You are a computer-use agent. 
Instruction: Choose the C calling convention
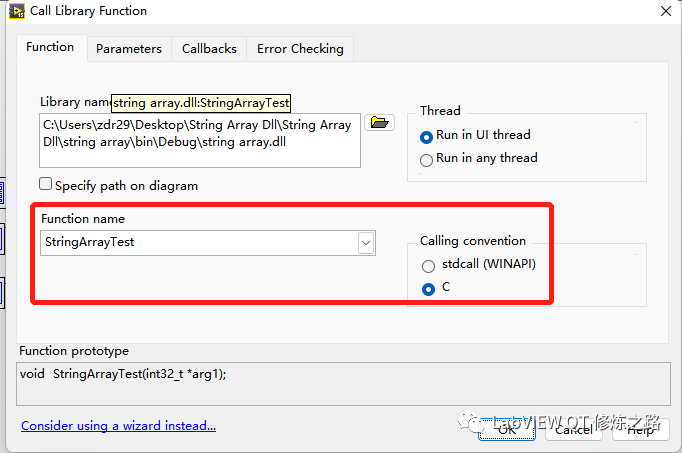[x=429, y=288]
